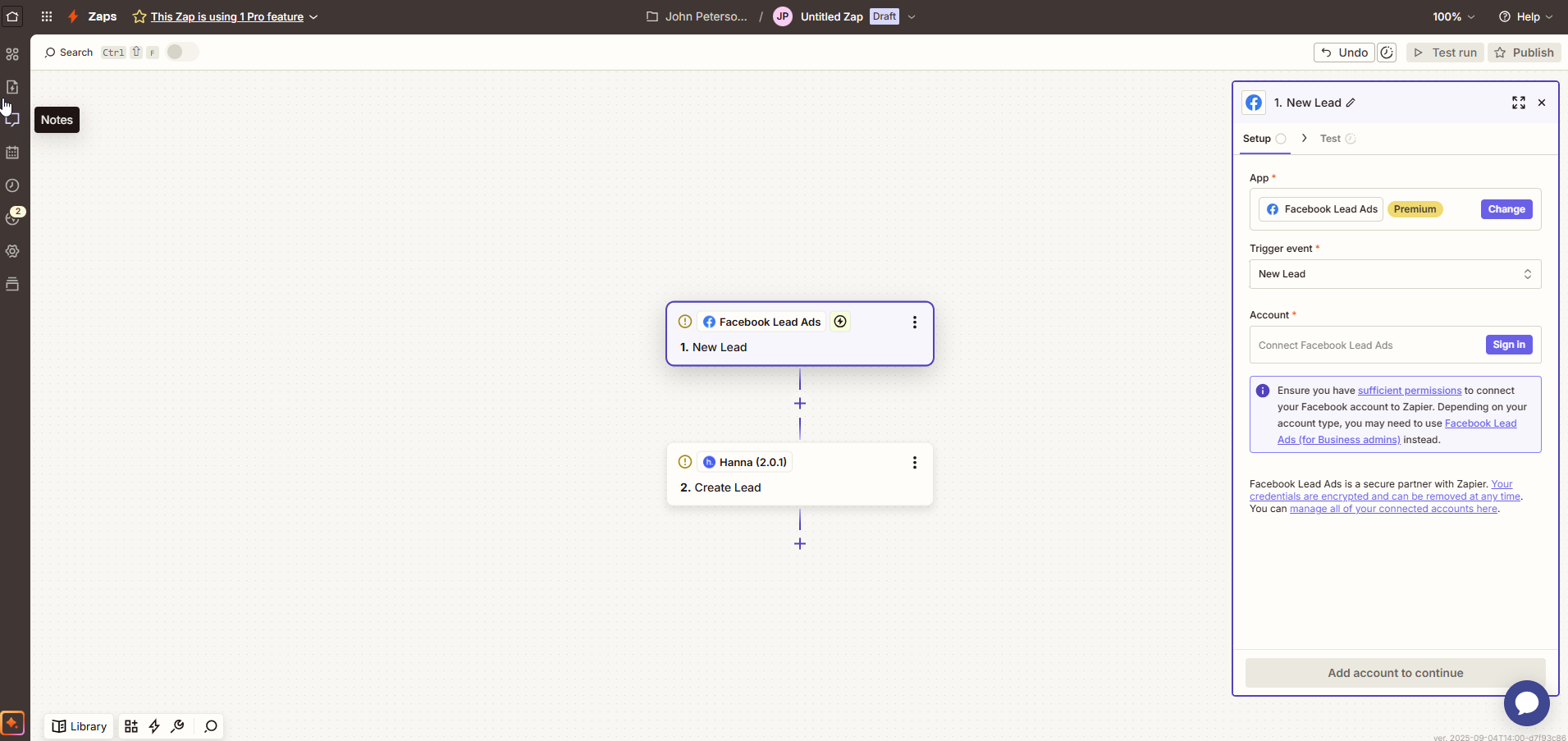Open the Zap history clock icon
Image resolution: width=1568 pixels, height=741 pixels.
coord(12,185)
